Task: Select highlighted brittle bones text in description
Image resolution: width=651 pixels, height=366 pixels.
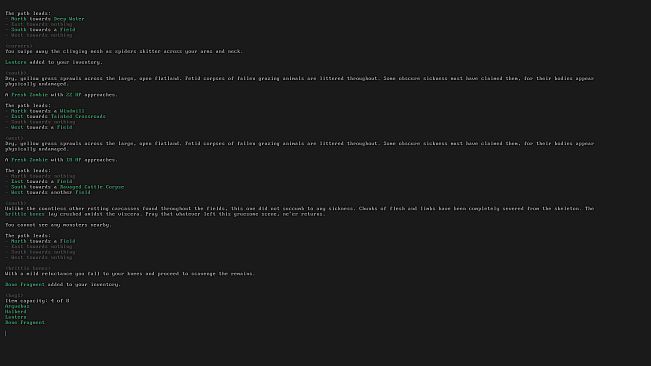Action: click(x=24, y=214)
